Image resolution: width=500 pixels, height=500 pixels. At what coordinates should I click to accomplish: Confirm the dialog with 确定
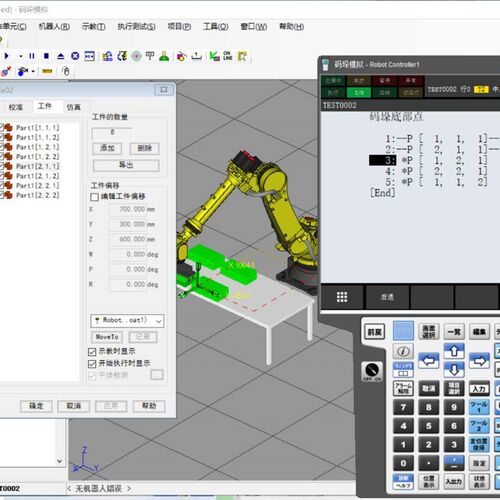coord(36,406)
